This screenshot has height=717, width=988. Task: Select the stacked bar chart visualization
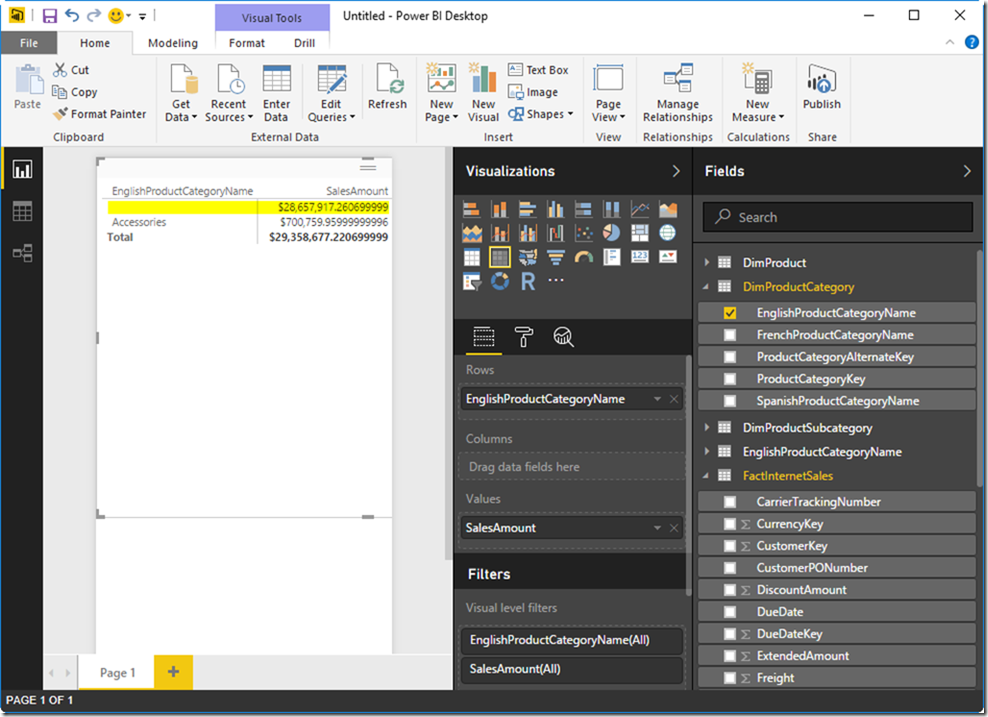471,209
